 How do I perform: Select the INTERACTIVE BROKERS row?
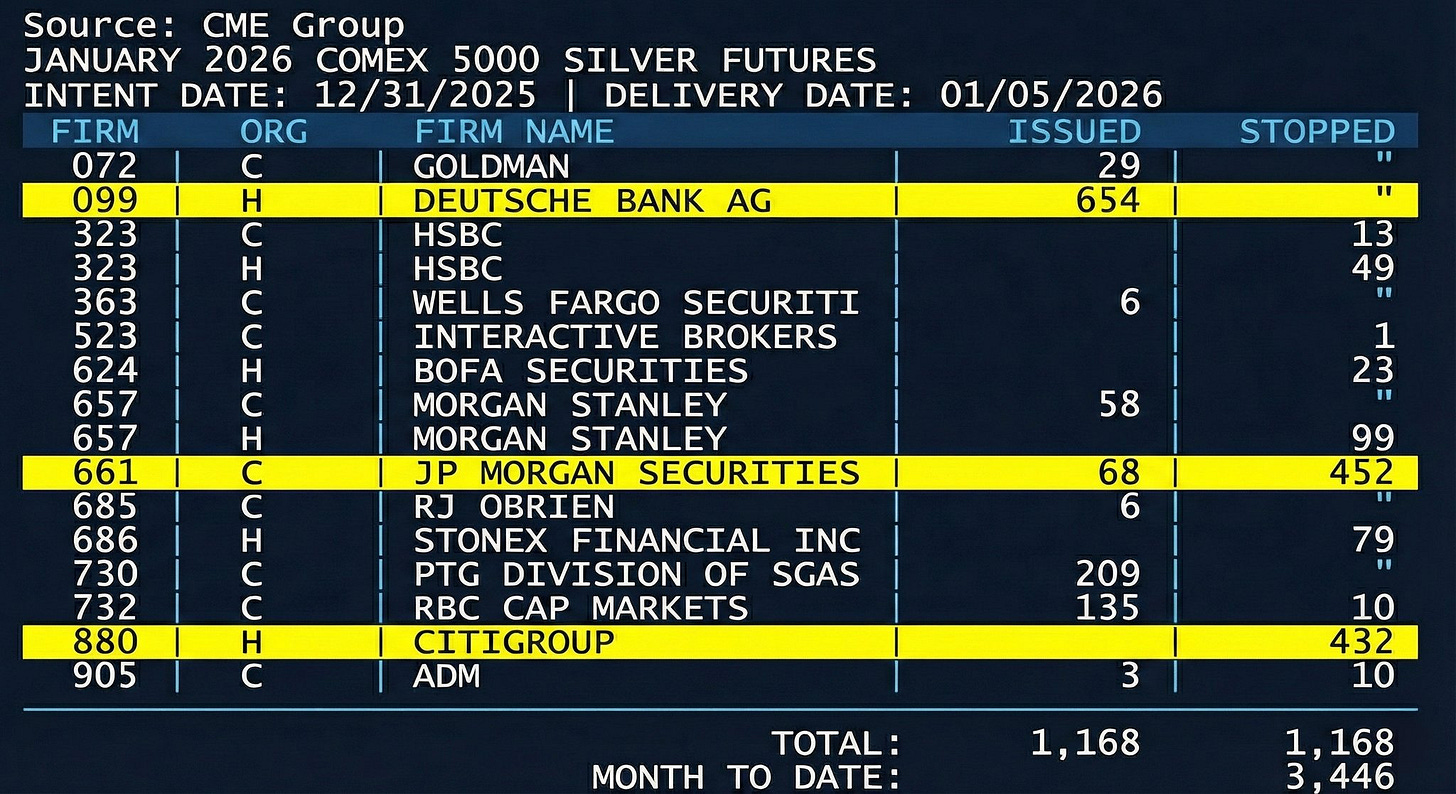click(620, 336)
